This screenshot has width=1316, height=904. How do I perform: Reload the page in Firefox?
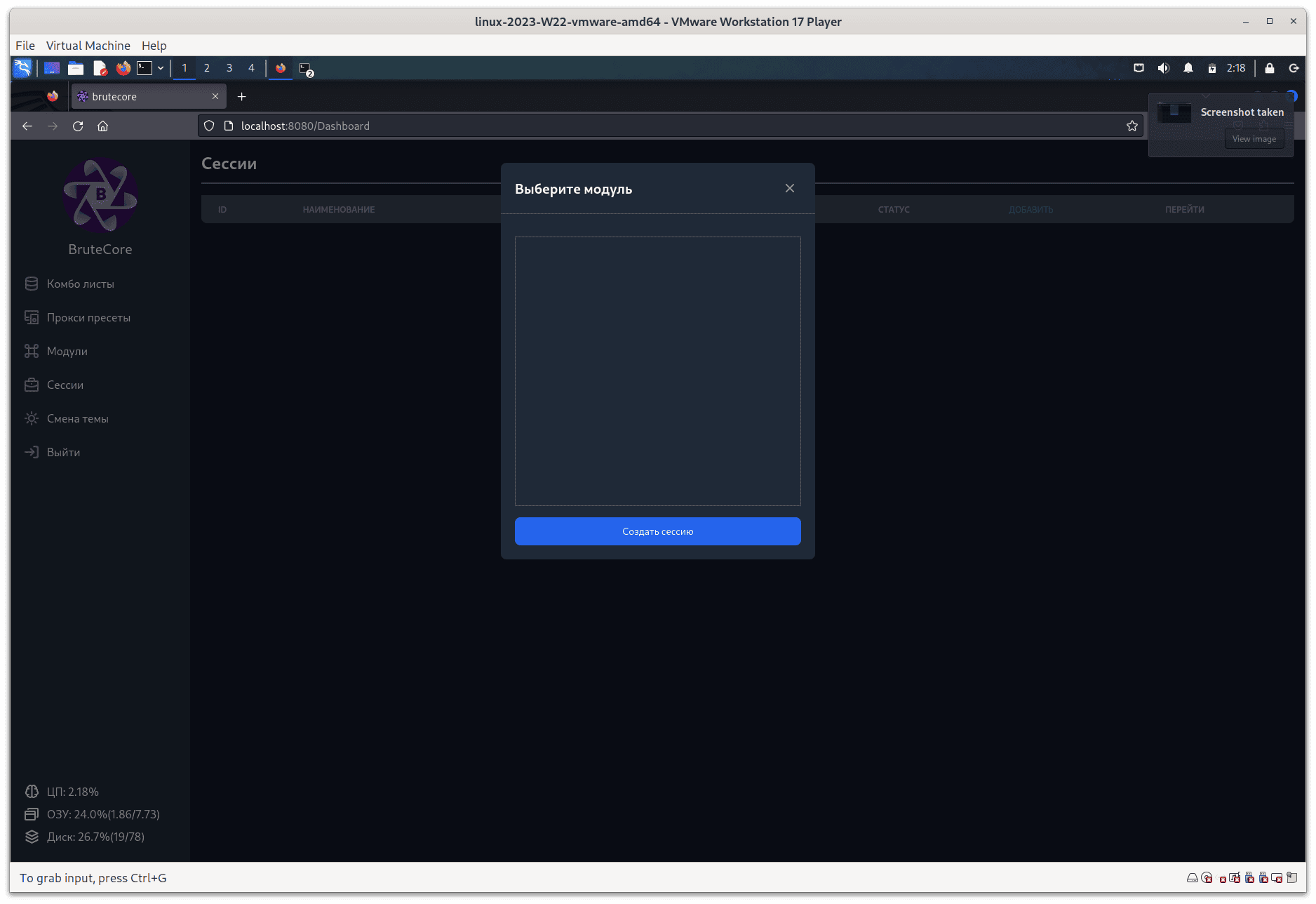pos(78,126)
